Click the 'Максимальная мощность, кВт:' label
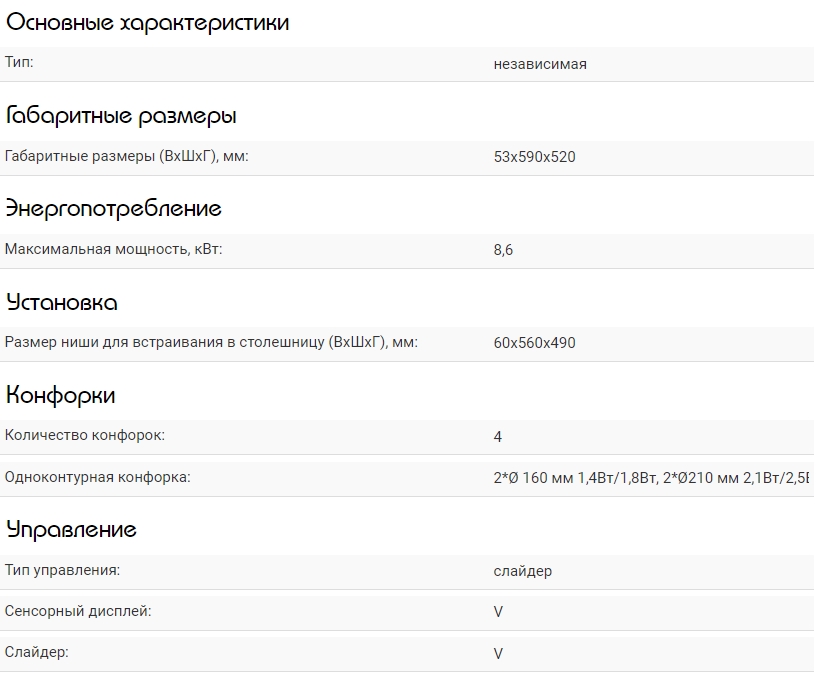The height and width of the screenshot is (689, 827). tap(113, 249)
